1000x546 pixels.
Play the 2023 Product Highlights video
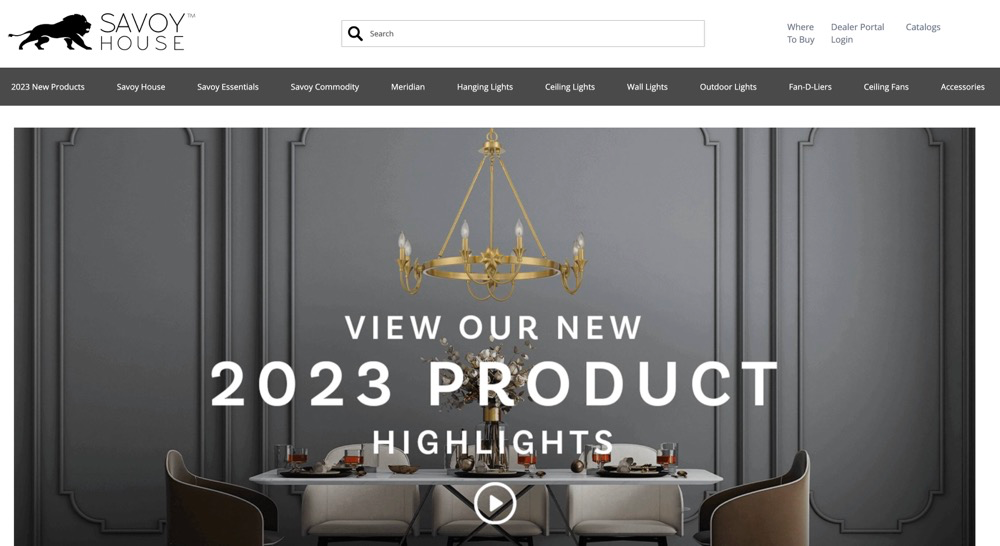click(x=495, y=503)
